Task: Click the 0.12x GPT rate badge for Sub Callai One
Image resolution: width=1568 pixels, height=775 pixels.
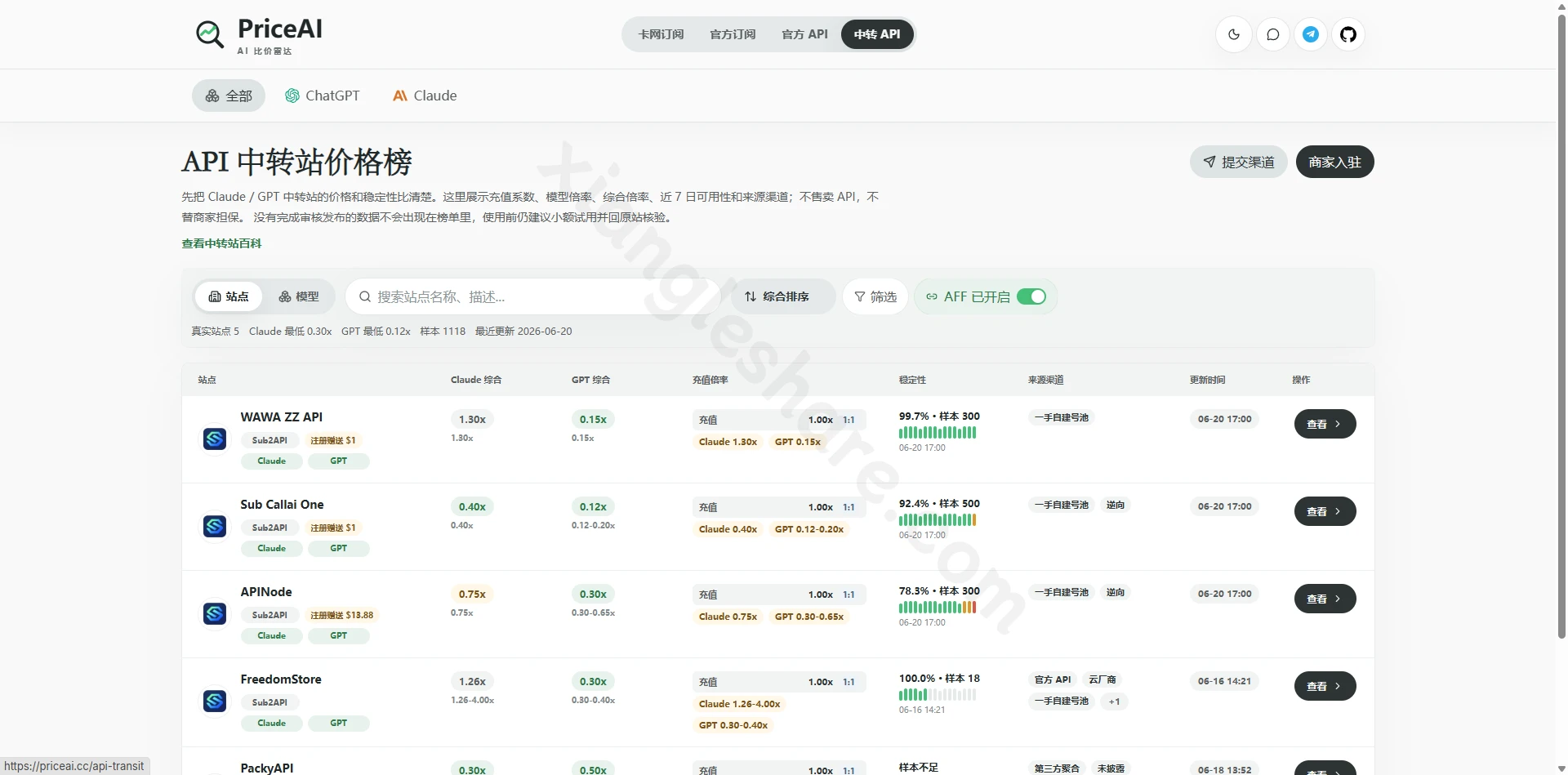Action: pos(593,506)
